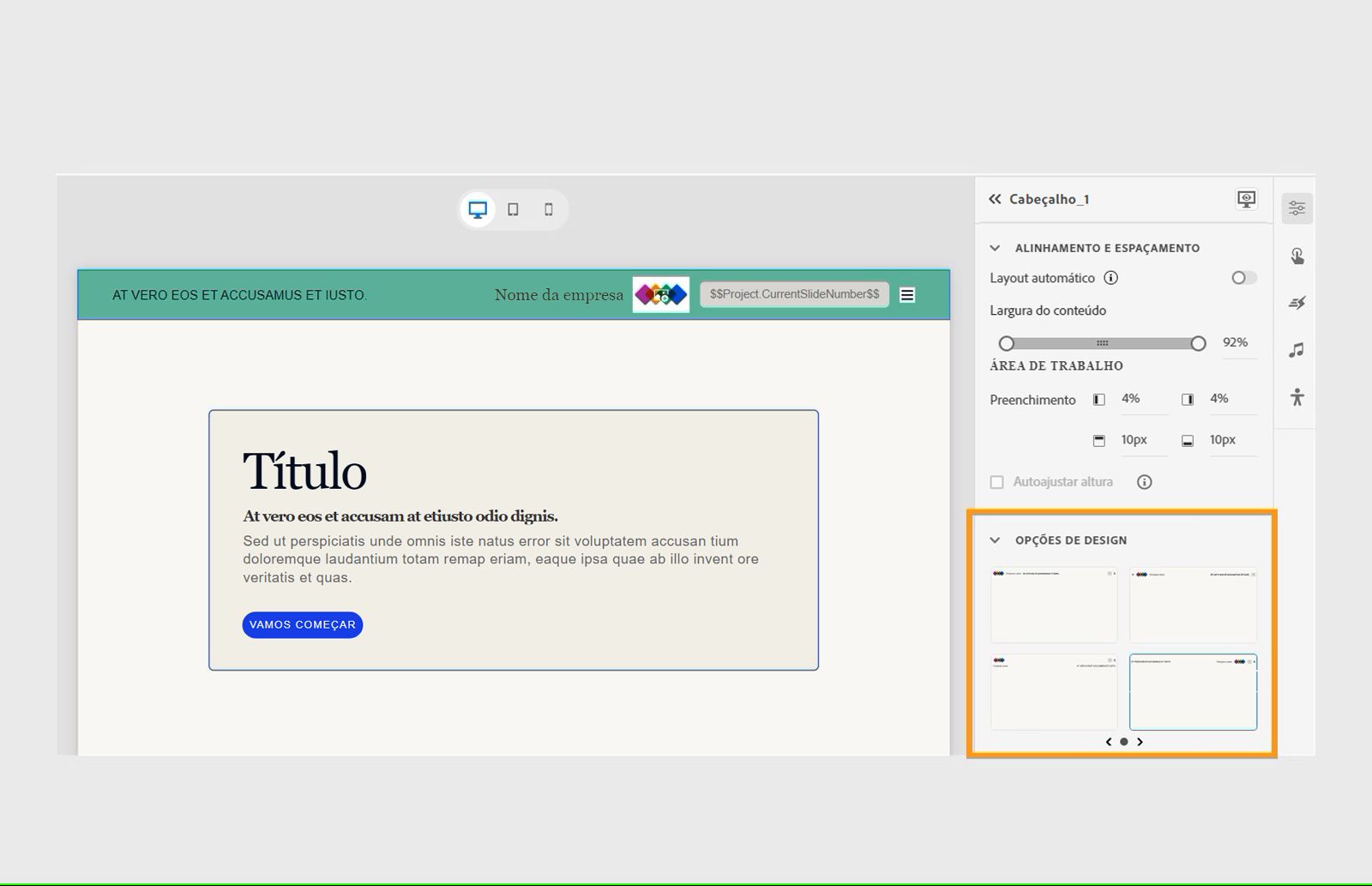Select the bottom-right design option thumbnail

tap(1193, 691)
